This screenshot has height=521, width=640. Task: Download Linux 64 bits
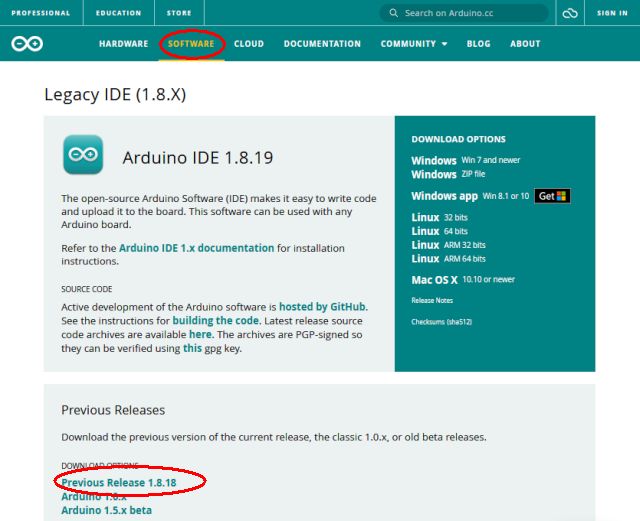(440, 231)
